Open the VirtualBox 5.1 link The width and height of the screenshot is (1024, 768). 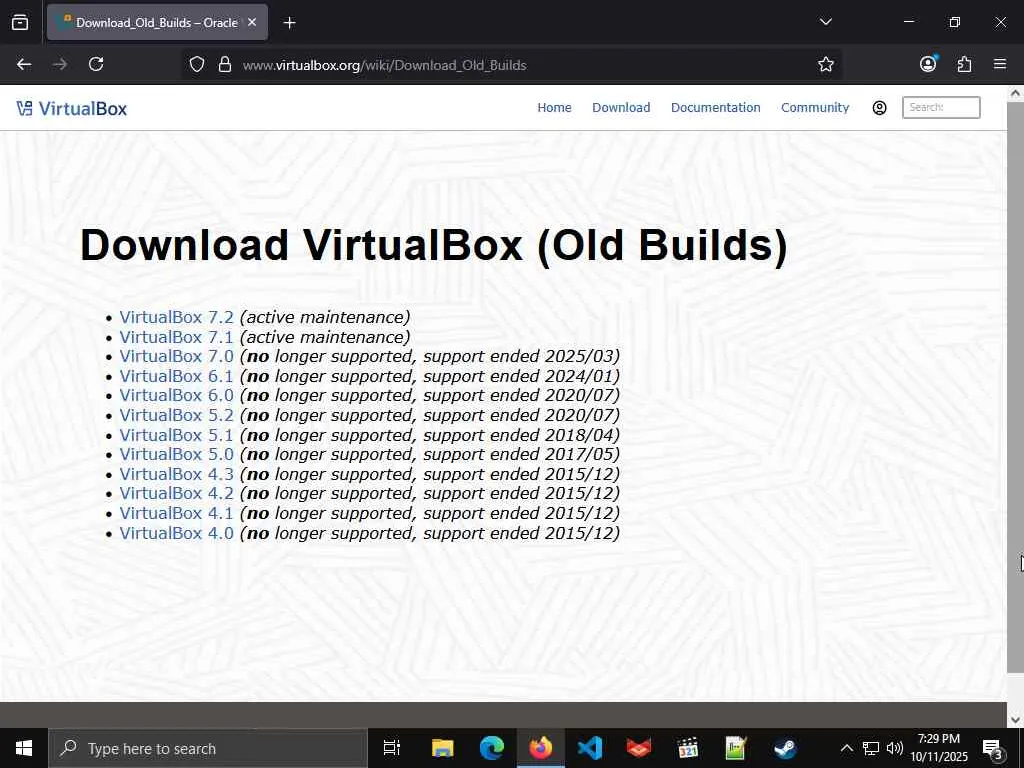[x=176, y=435]
